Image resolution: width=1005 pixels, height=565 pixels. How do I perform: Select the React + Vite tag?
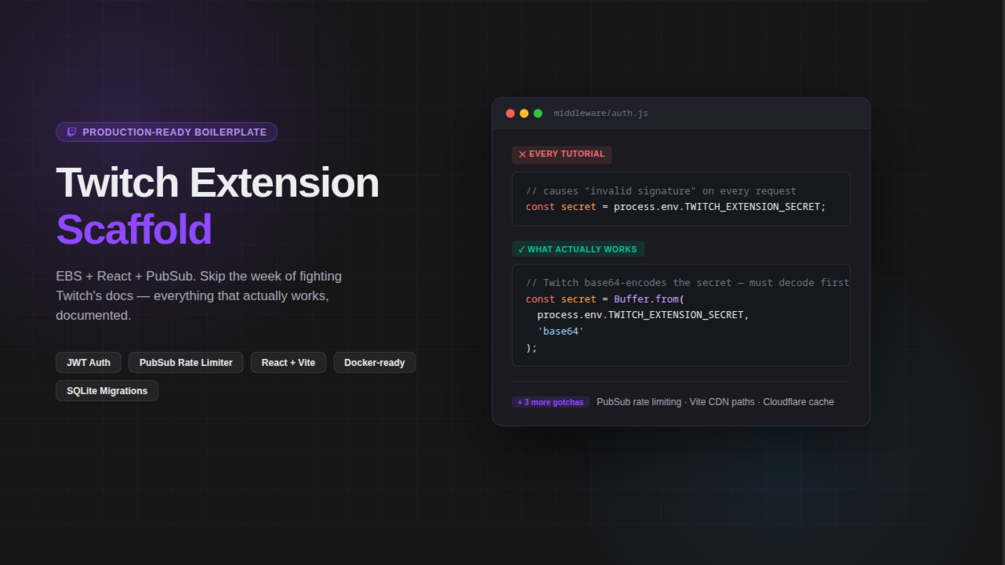(x=288, y=363)
